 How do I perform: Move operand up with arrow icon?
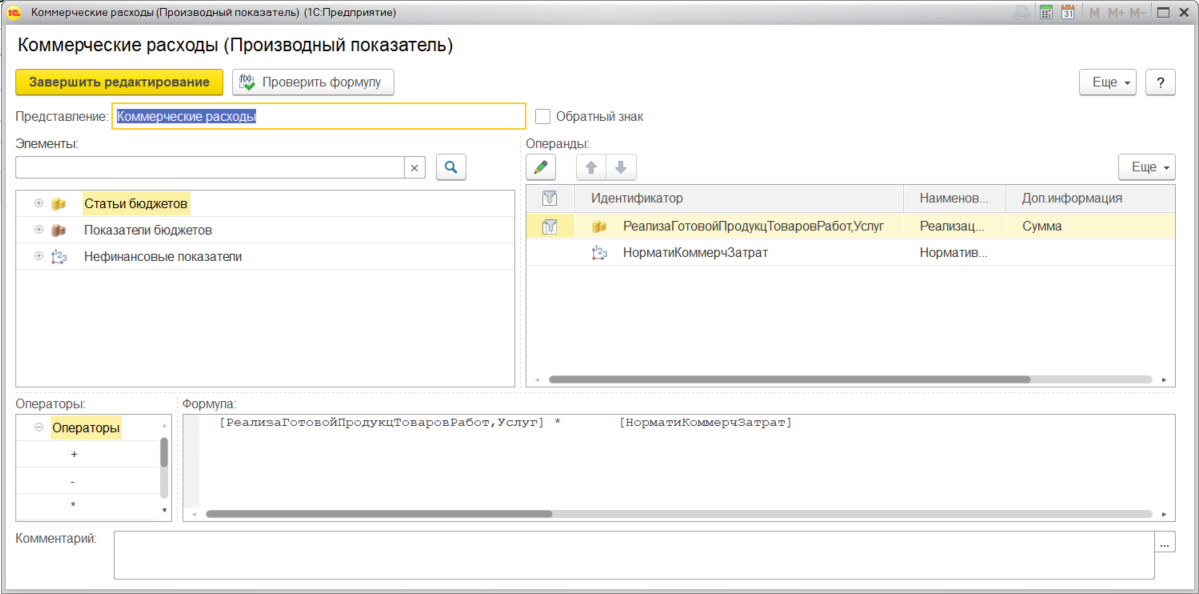pos(591,167)
